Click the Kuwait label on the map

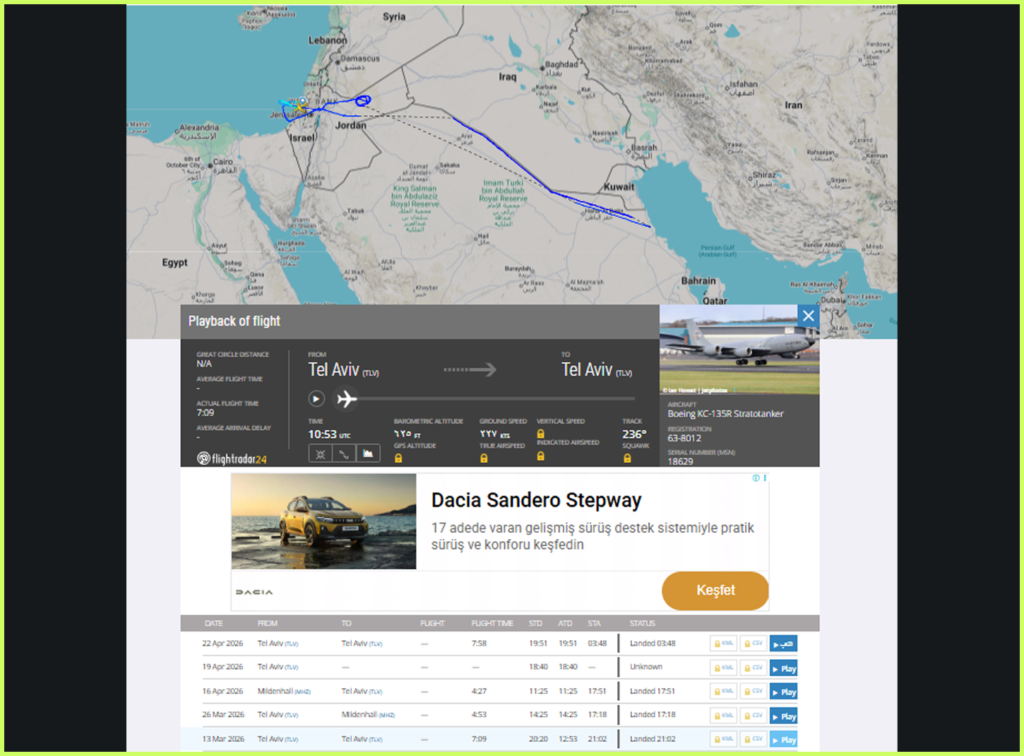(618, 187)
